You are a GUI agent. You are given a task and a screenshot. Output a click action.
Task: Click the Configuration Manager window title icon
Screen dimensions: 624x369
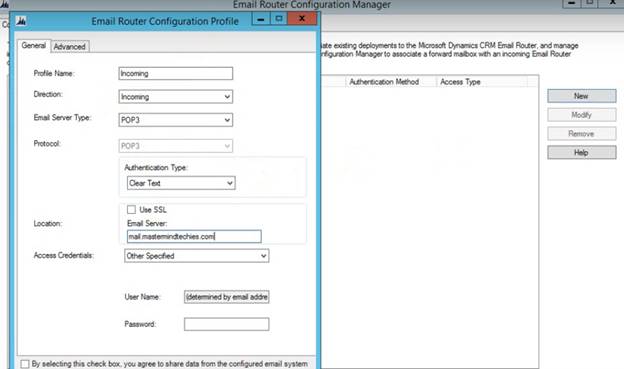[x=4, y=4]
